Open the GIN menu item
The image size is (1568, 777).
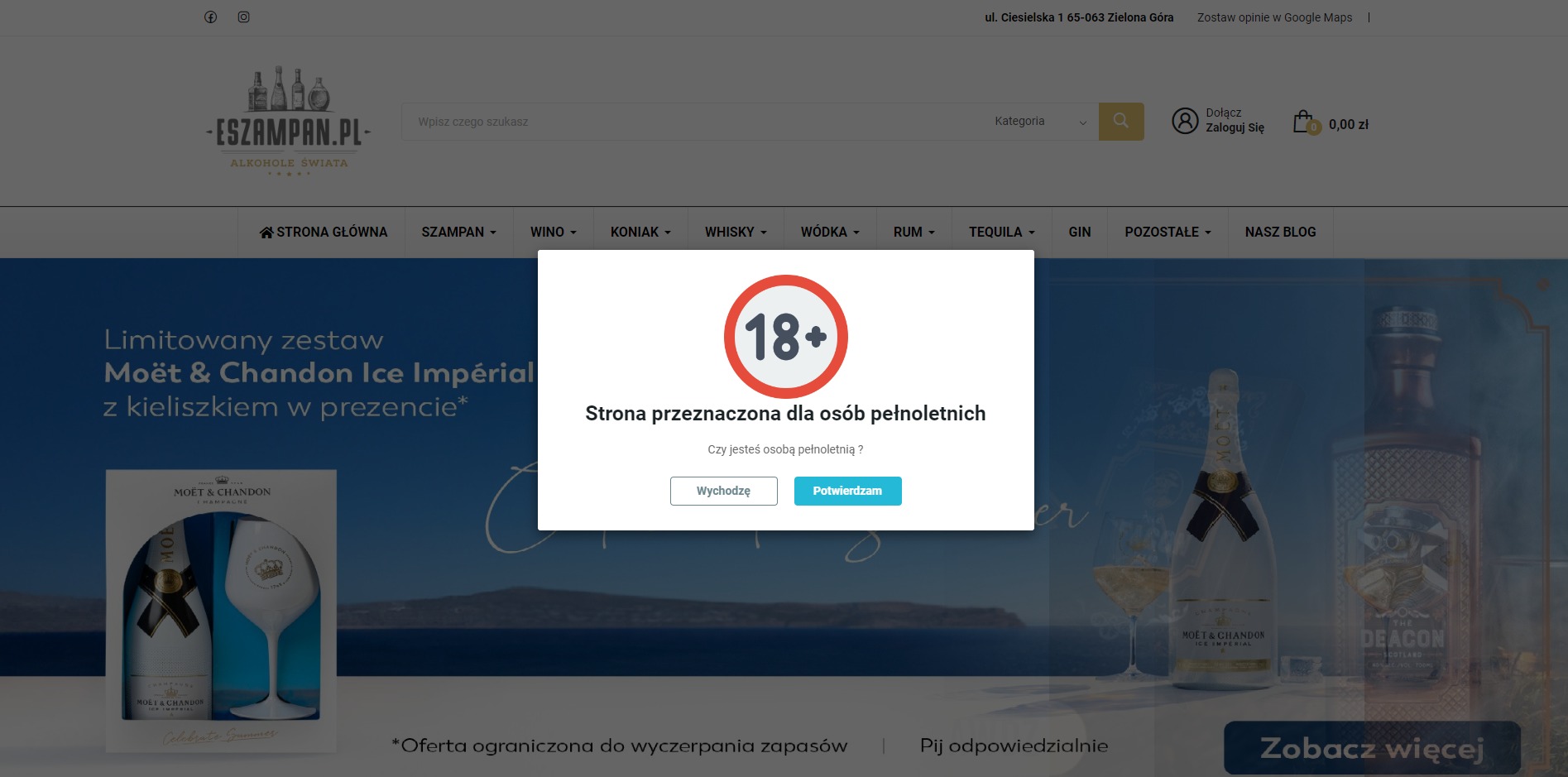click(1078, 232)
